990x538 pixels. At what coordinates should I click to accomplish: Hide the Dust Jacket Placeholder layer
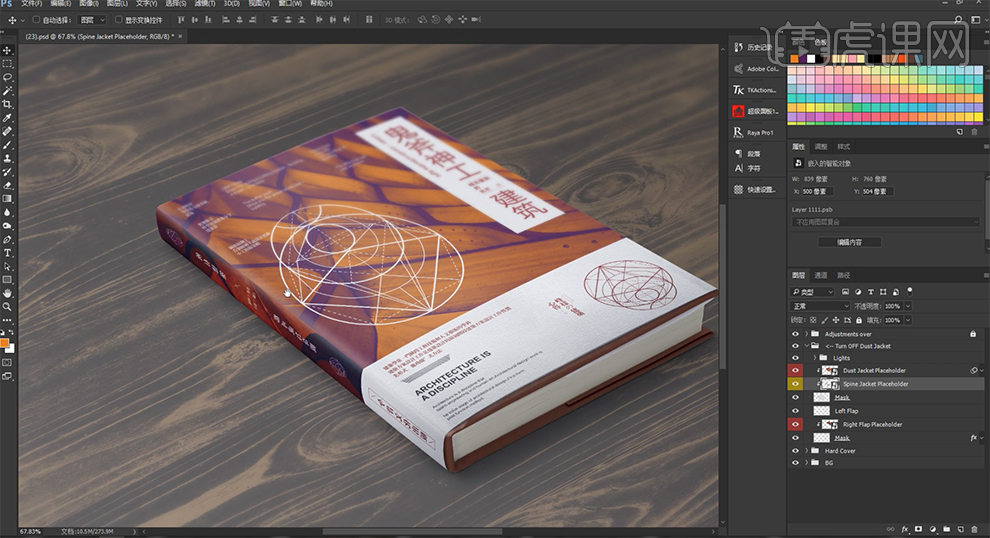coord(795,371)
